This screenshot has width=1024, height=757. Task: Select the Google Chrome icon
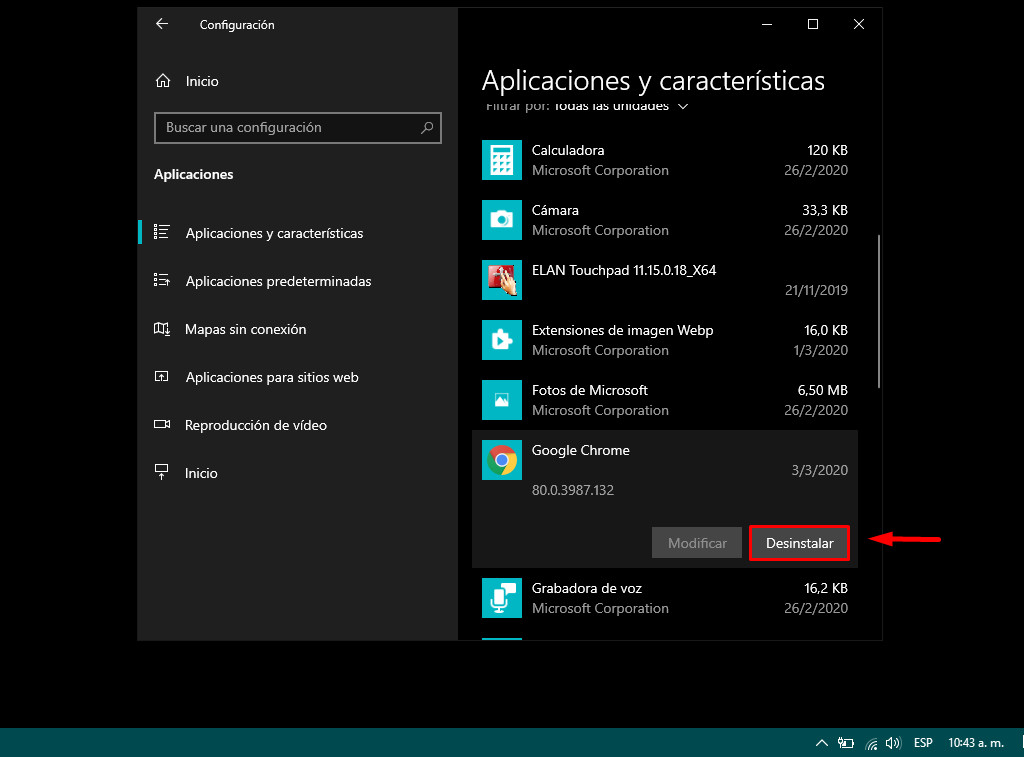click(501, 460)
